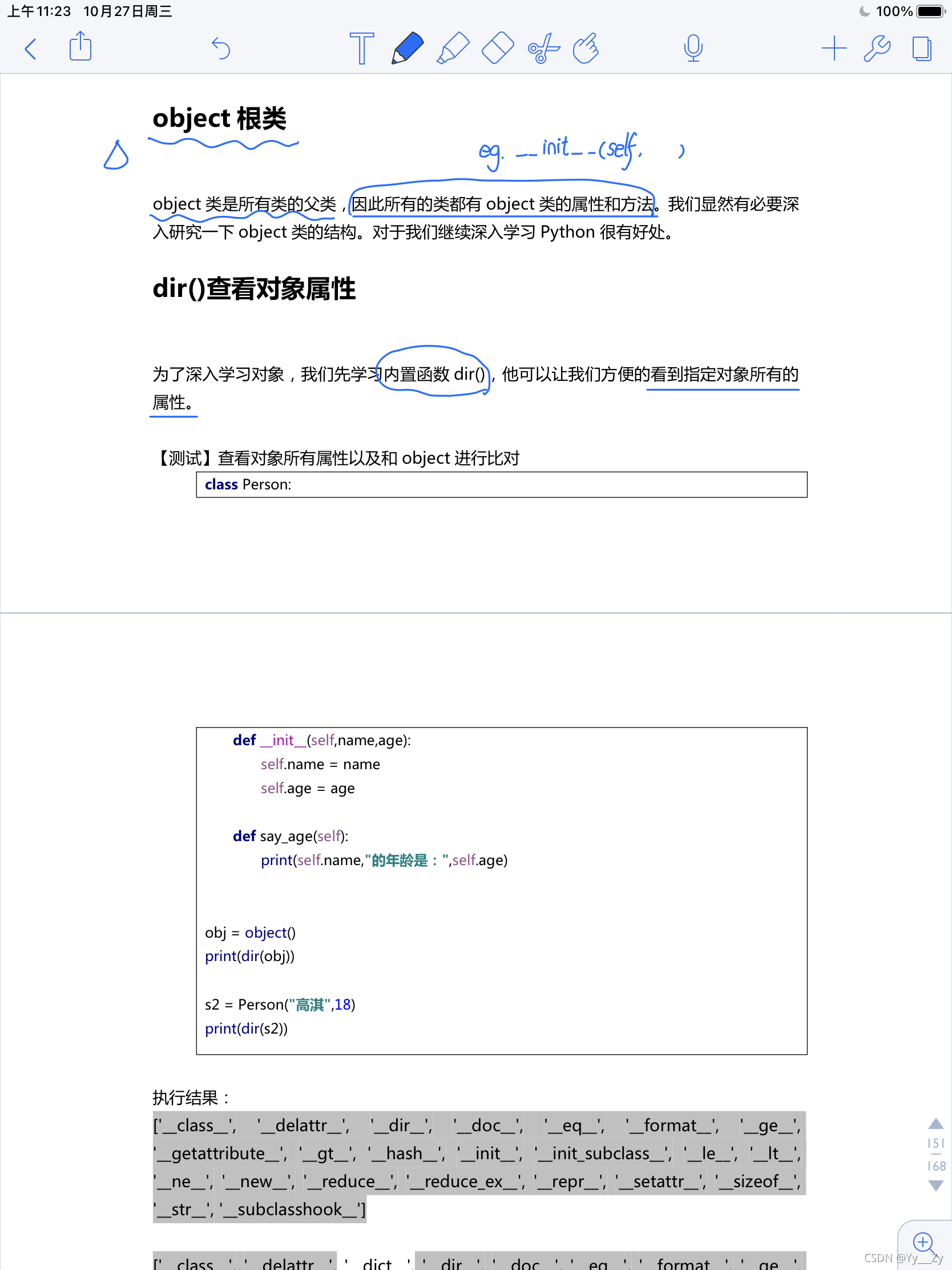
Task: Select the Scissors cut tool
Action: [x=543, y=48]
